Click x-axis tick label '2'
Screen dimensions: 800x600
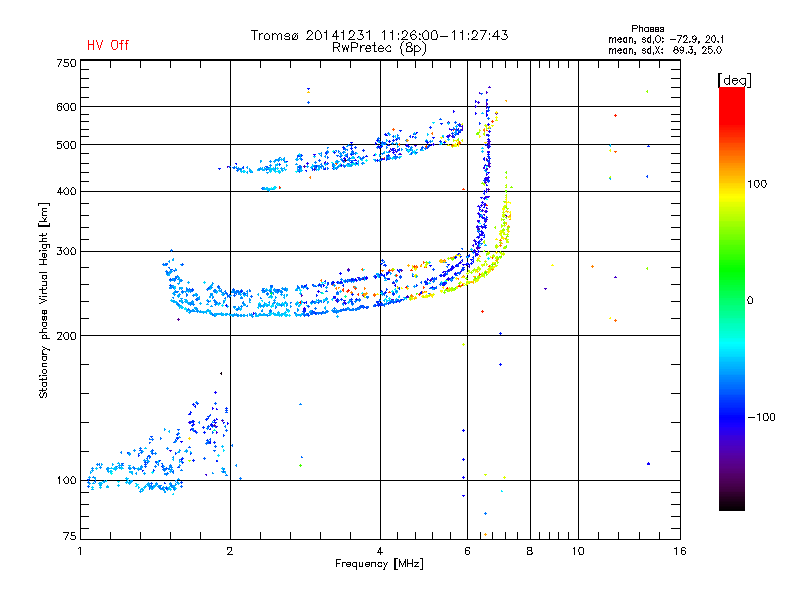(x=230, y=551)
